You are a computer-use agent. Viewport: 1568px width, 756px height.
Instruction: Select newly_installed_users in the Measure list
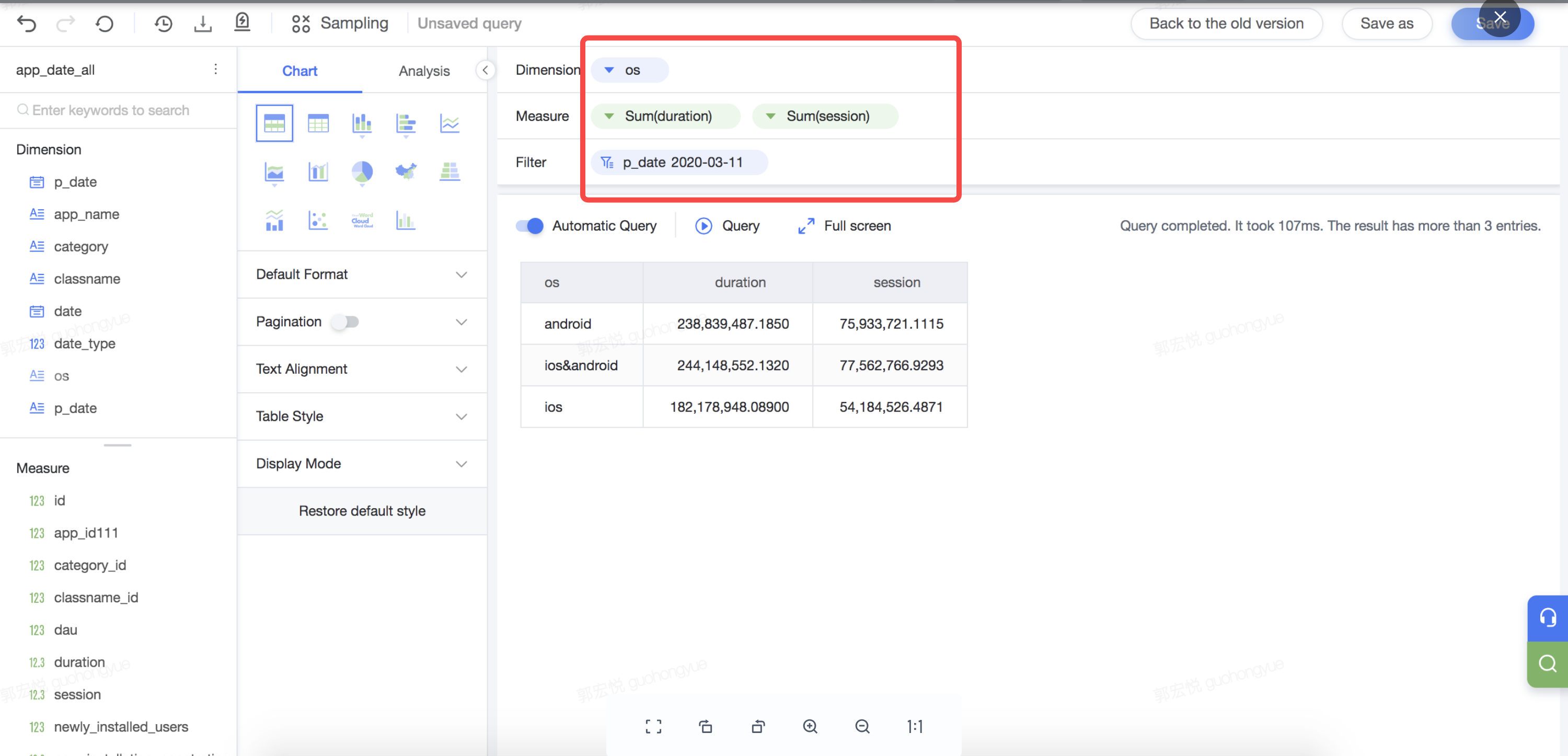(x=121, y=727)
